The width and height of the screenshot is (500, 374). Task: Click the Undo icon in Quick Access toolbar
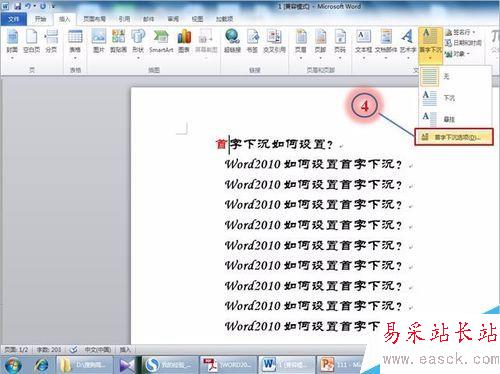click(28, 6)
